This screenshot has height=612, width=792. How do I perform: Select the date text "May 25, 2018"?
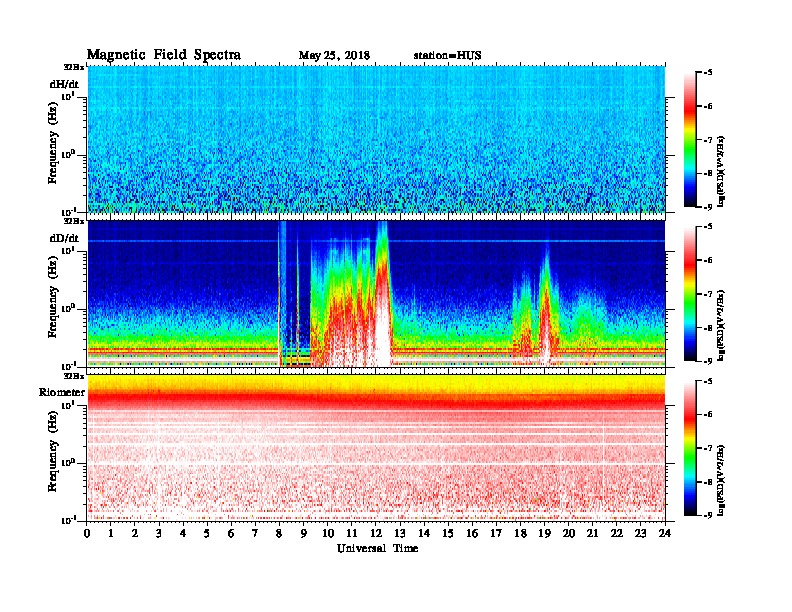tap(334, 56)
